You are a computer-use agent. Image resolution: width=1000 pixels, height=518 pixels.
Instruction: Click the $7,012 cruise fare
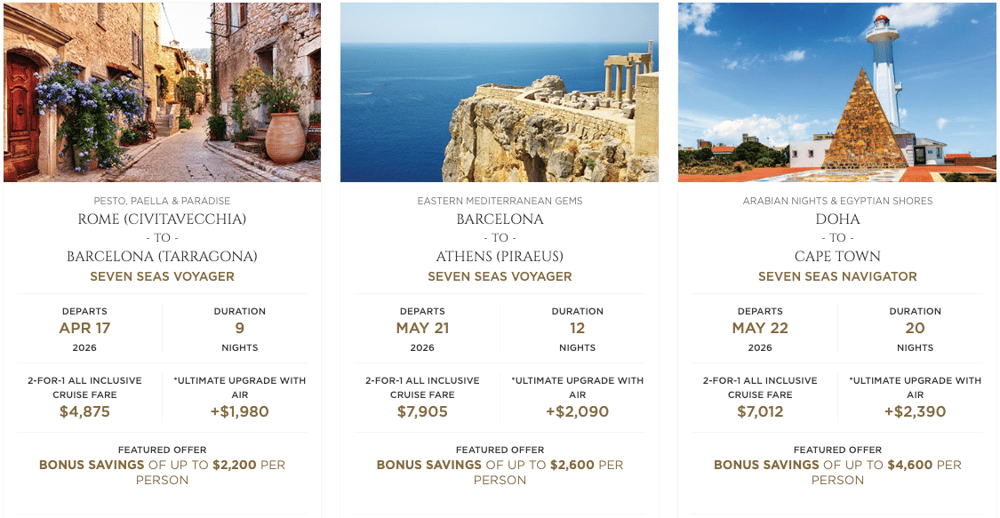(760, 412)
